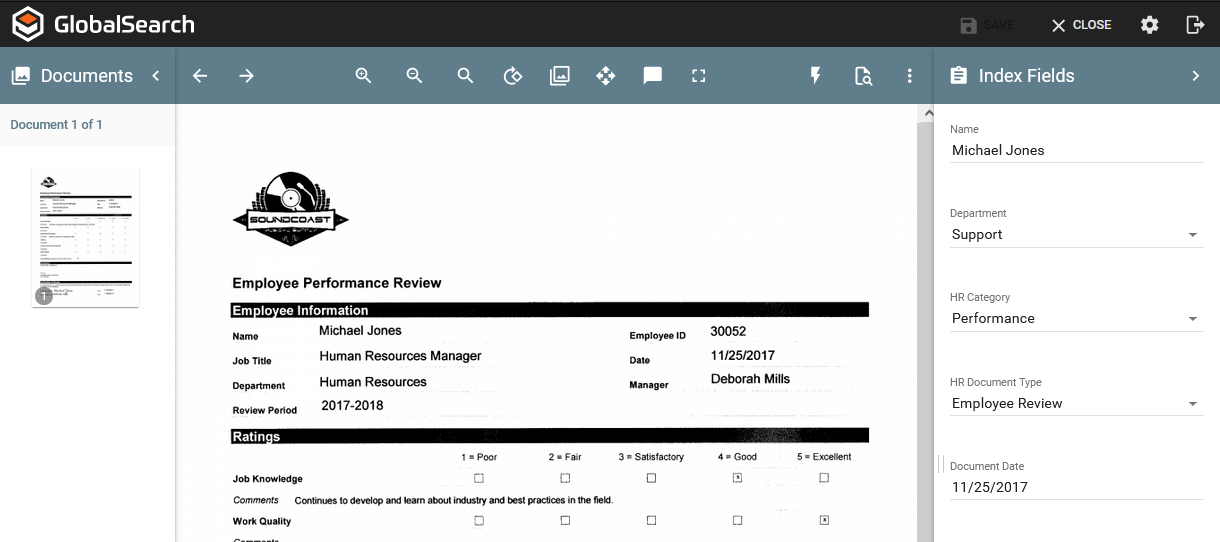Enable the pan/move tool
The height and width of the screenshot is (542, 1220).
point(605,76)
